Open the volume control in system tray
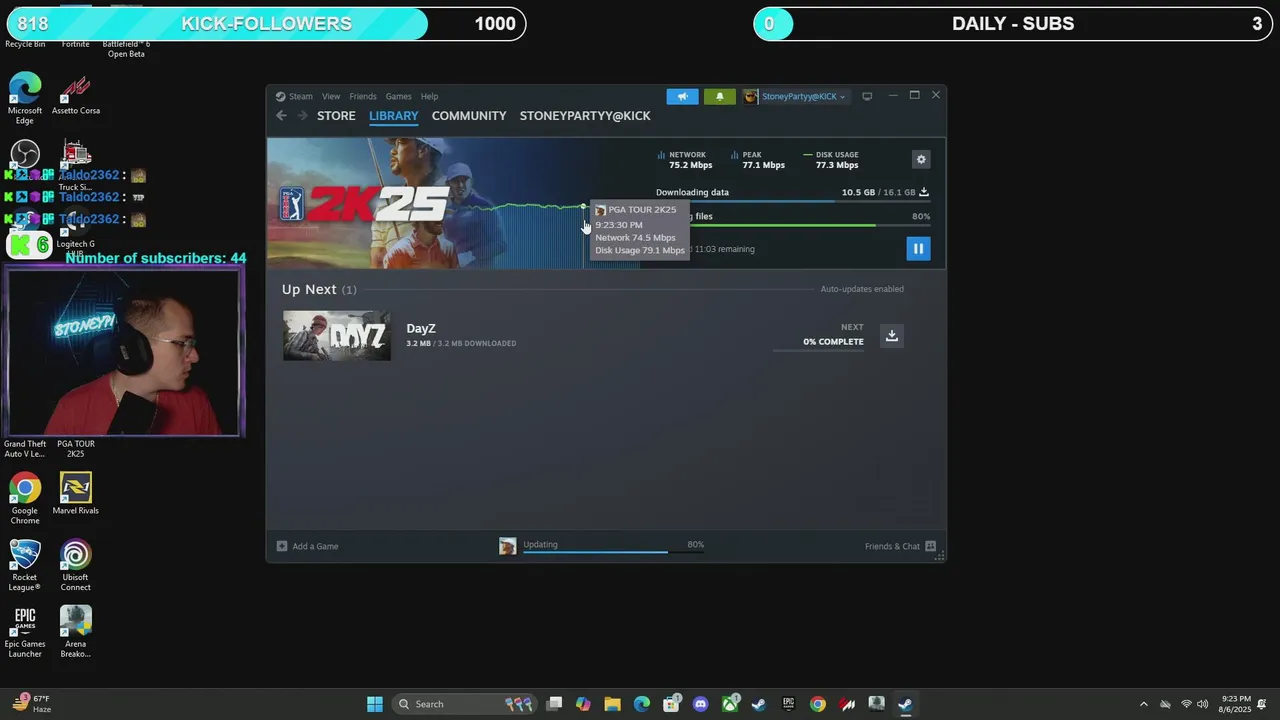 pos(1202,704)
